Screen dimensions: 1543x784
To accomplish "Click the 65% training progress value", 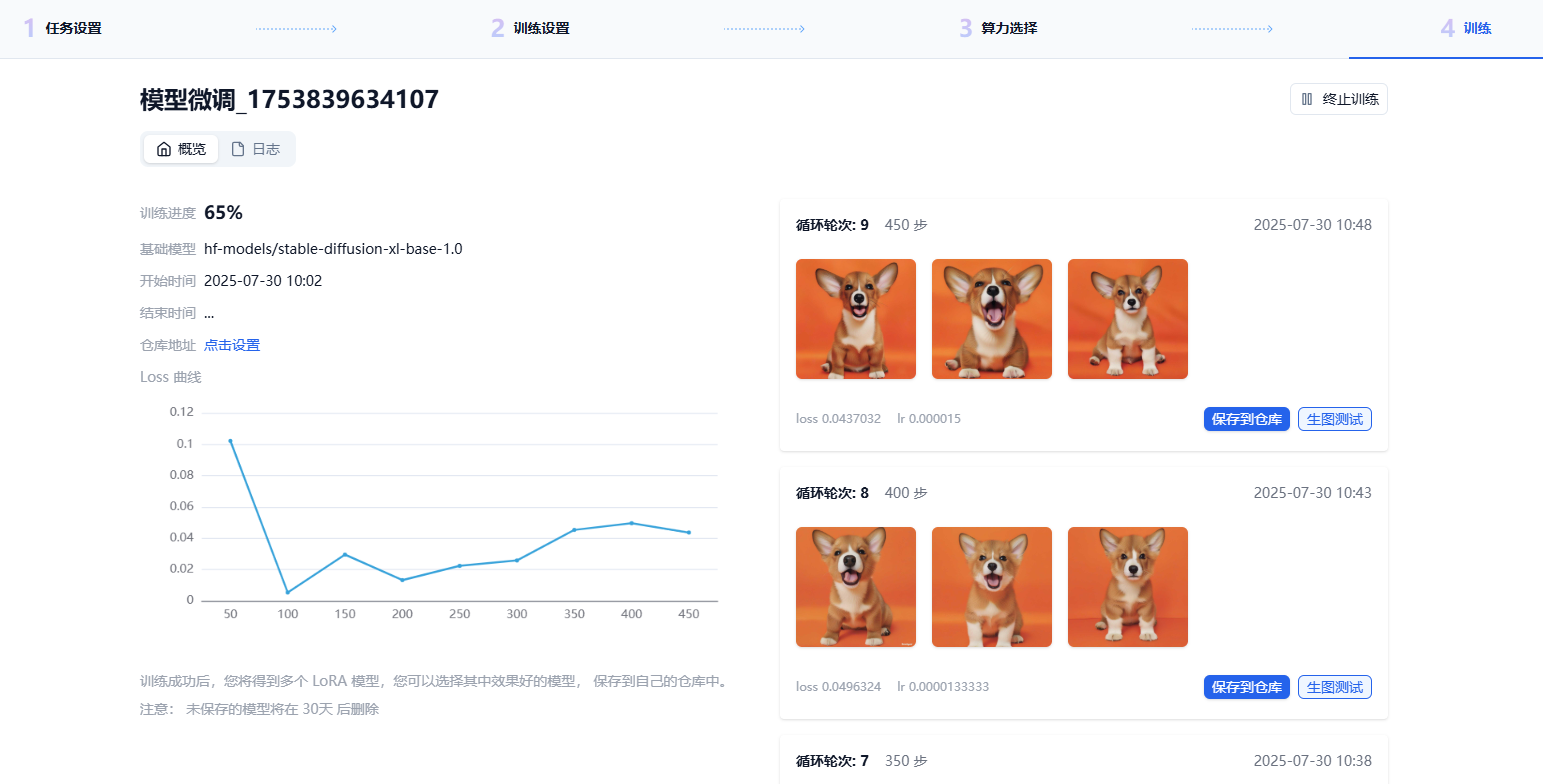I will pyautogui.click(x=223, y=212).
